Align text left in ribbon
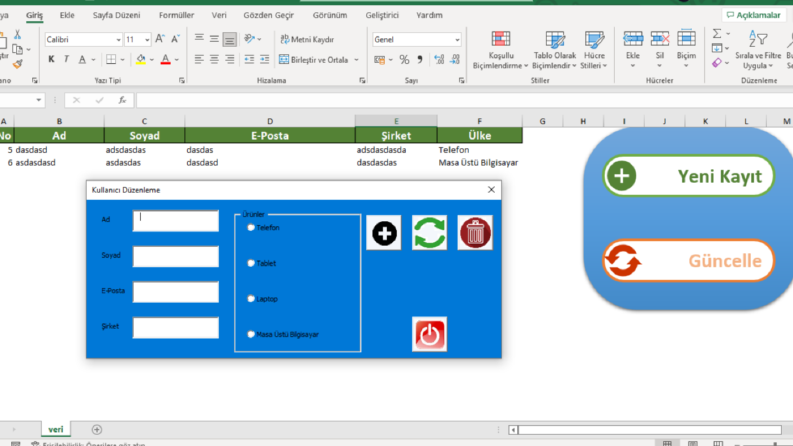Image resolution: width=793 pixels, height=446 pixels. point(199,60)
